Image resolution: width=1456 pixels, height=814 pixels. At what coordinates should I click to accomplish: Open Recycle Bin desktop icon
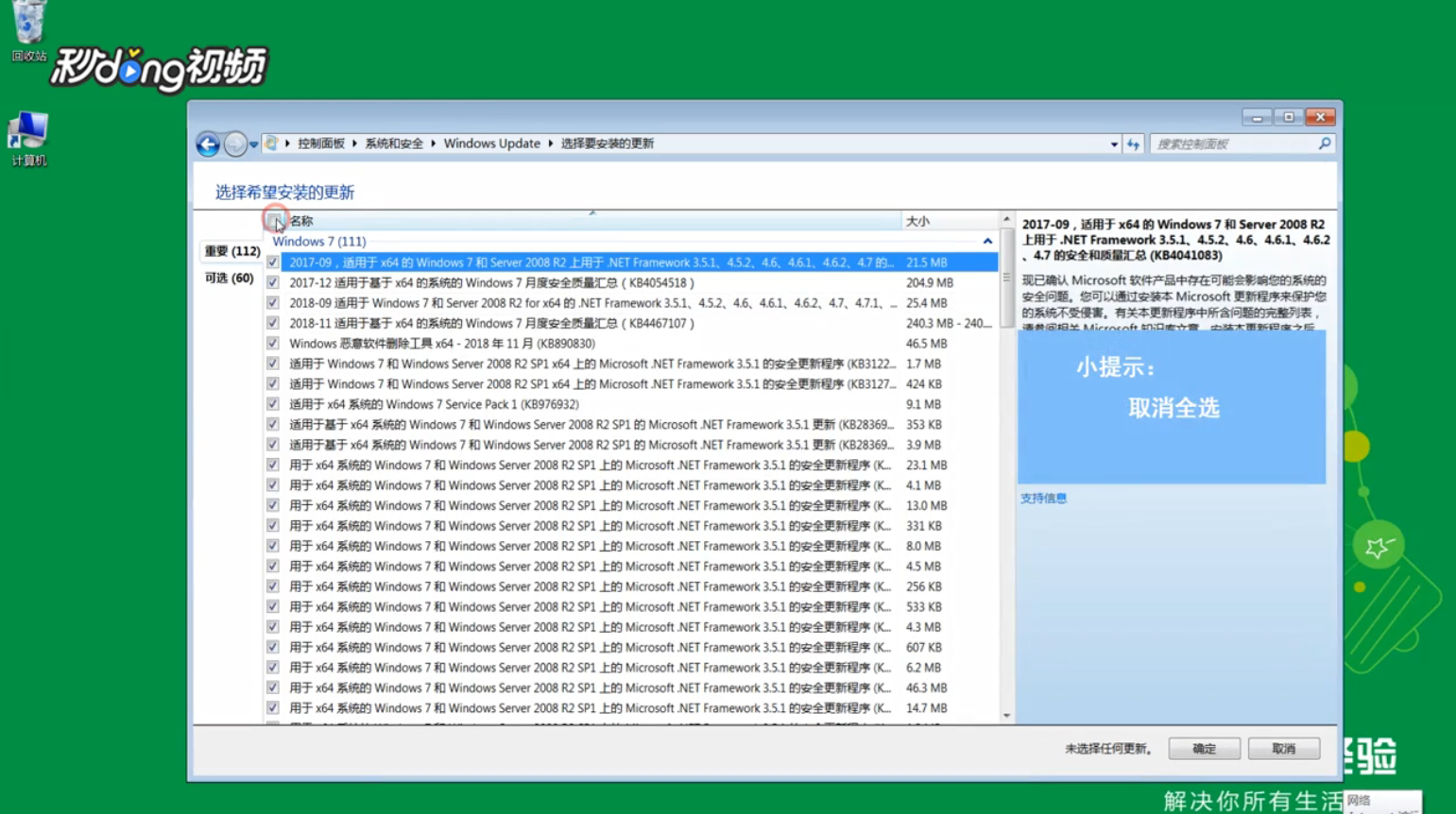[29, 31]
